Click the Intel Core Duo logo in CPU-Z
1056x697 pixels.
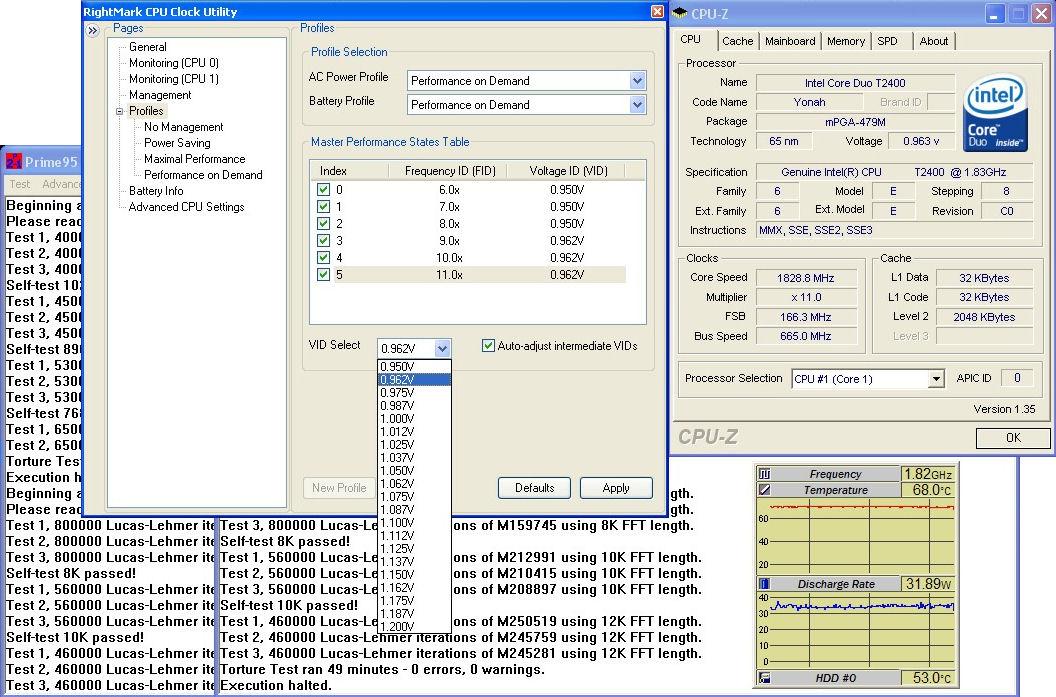pyautogui.click(x=995, y=112)
